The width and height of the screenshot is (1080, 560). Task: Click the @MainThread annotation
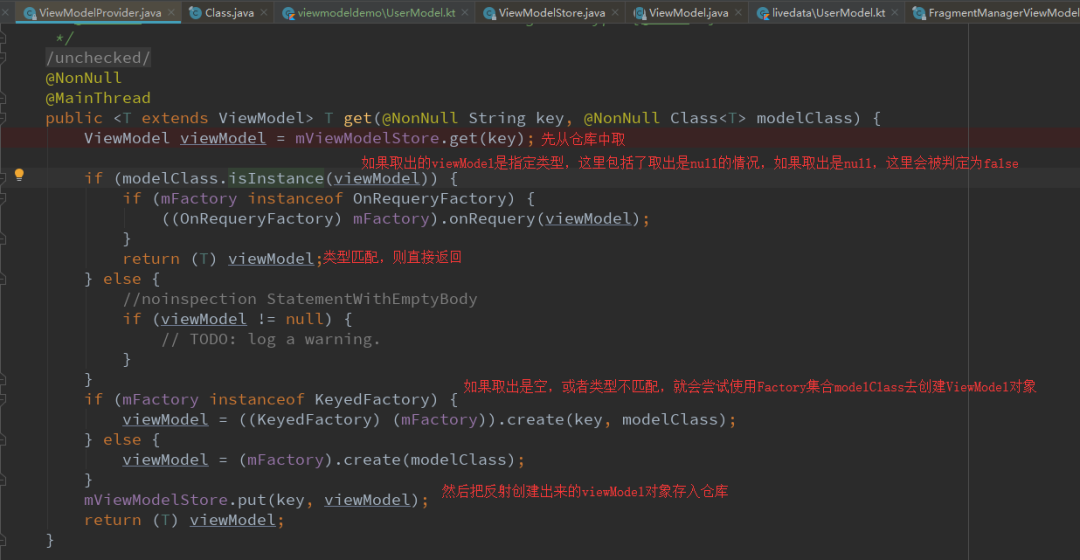pyautogui.click(x=98, y=98)
